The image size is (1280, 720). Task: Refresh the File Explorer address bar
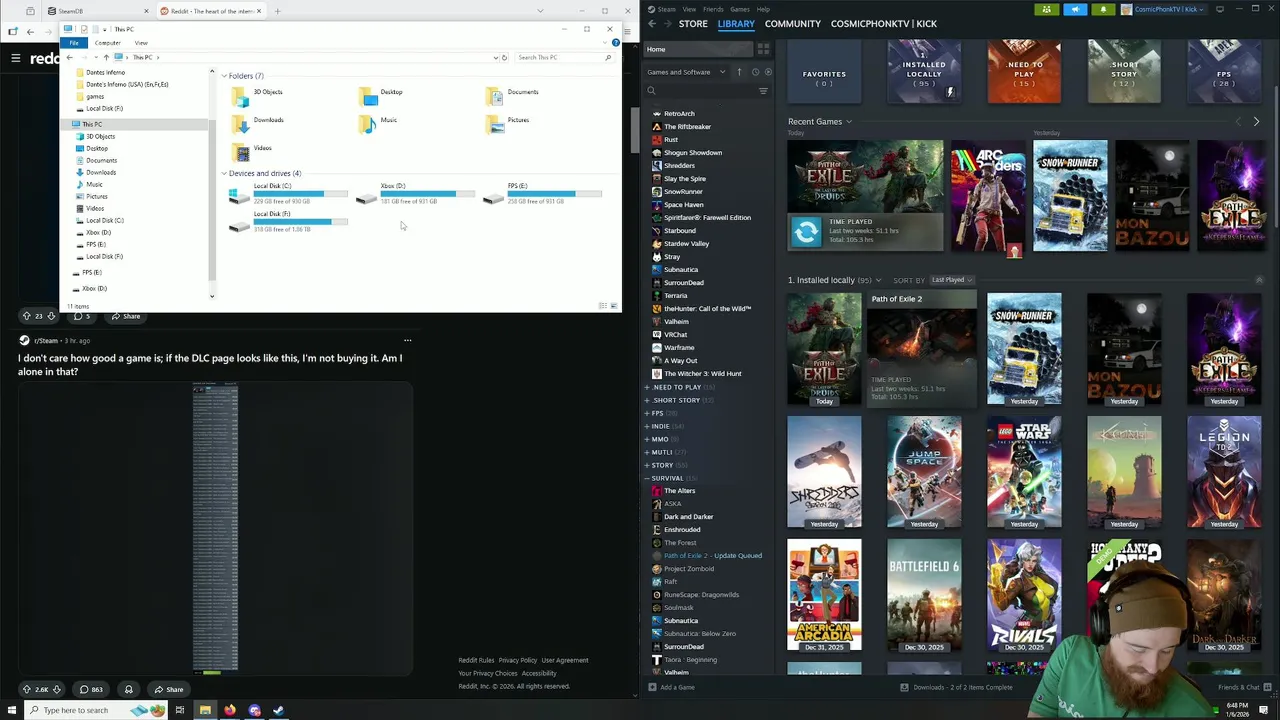click(x=504, y=57)
